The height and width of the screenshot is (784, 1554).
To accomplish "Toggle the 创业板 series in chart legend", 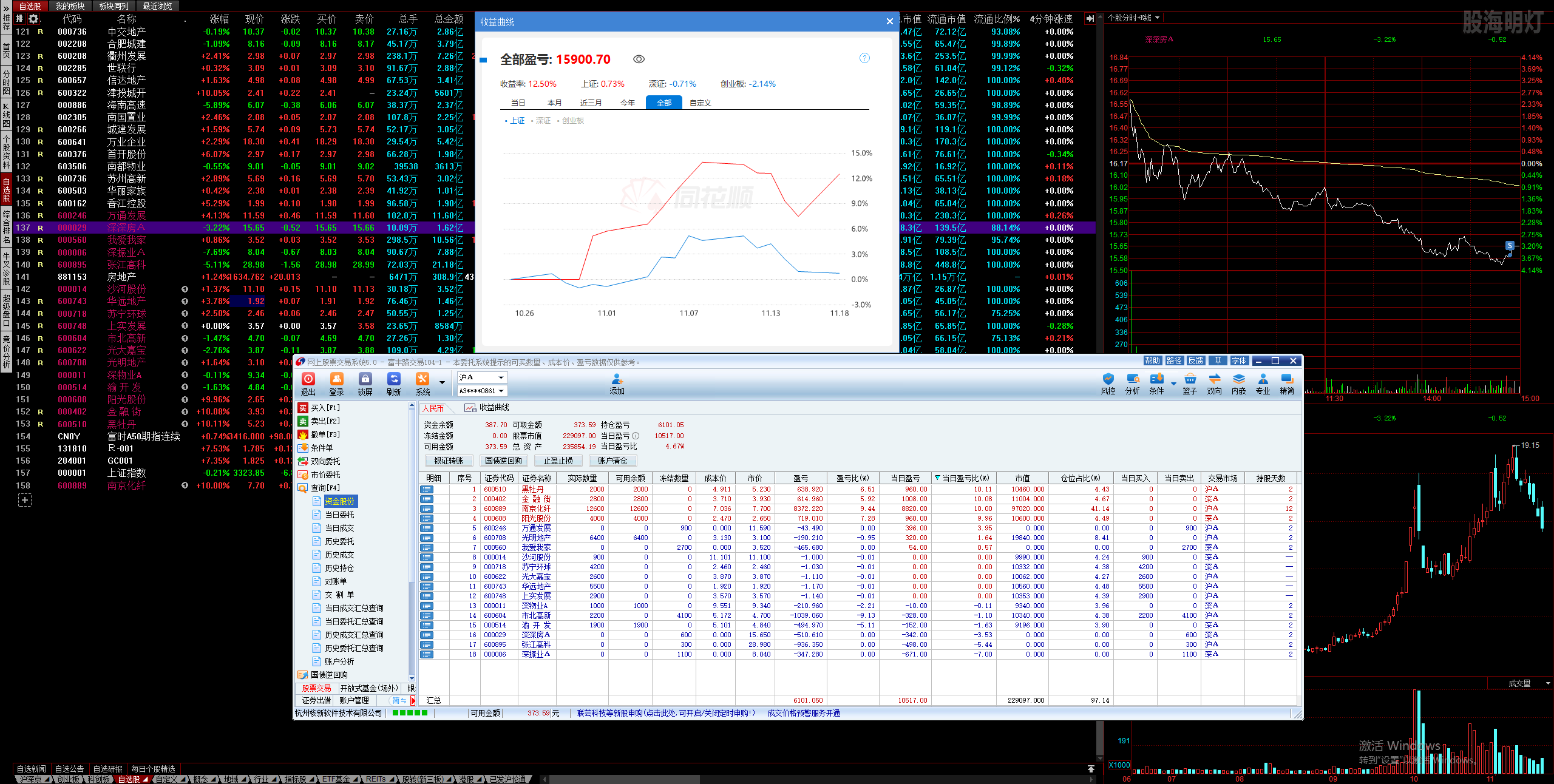I will pyautogui.click(x=571, y=121).
